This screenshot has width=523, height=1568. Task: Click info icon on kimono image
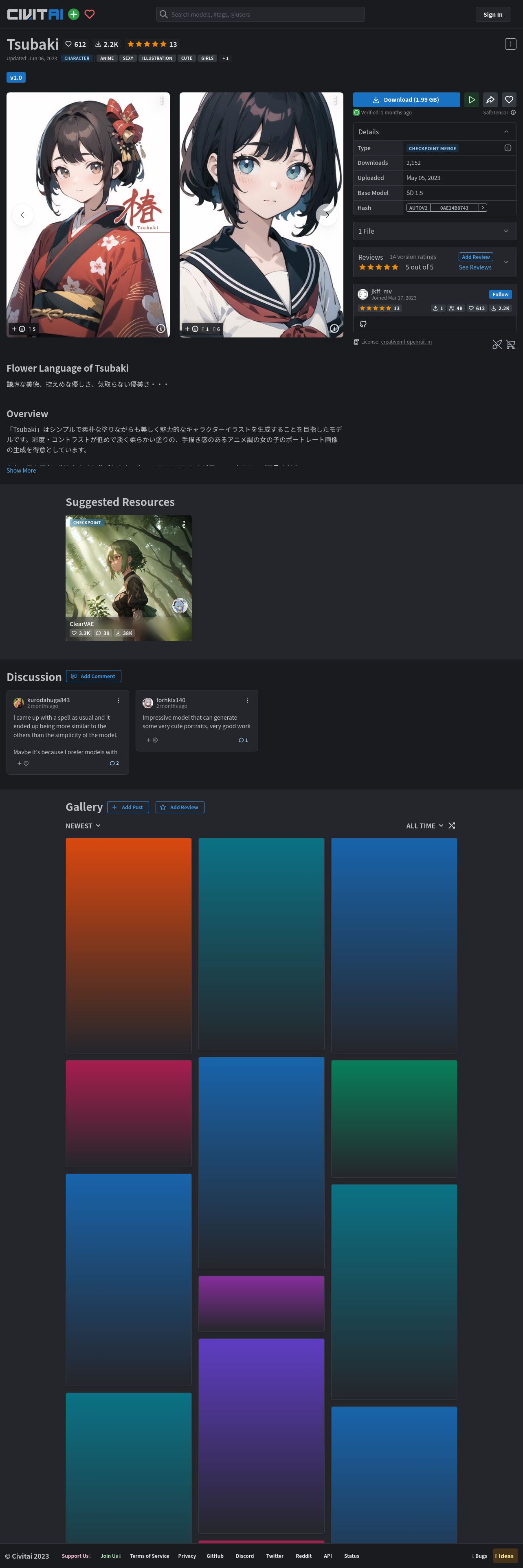[x=161, y=328]
